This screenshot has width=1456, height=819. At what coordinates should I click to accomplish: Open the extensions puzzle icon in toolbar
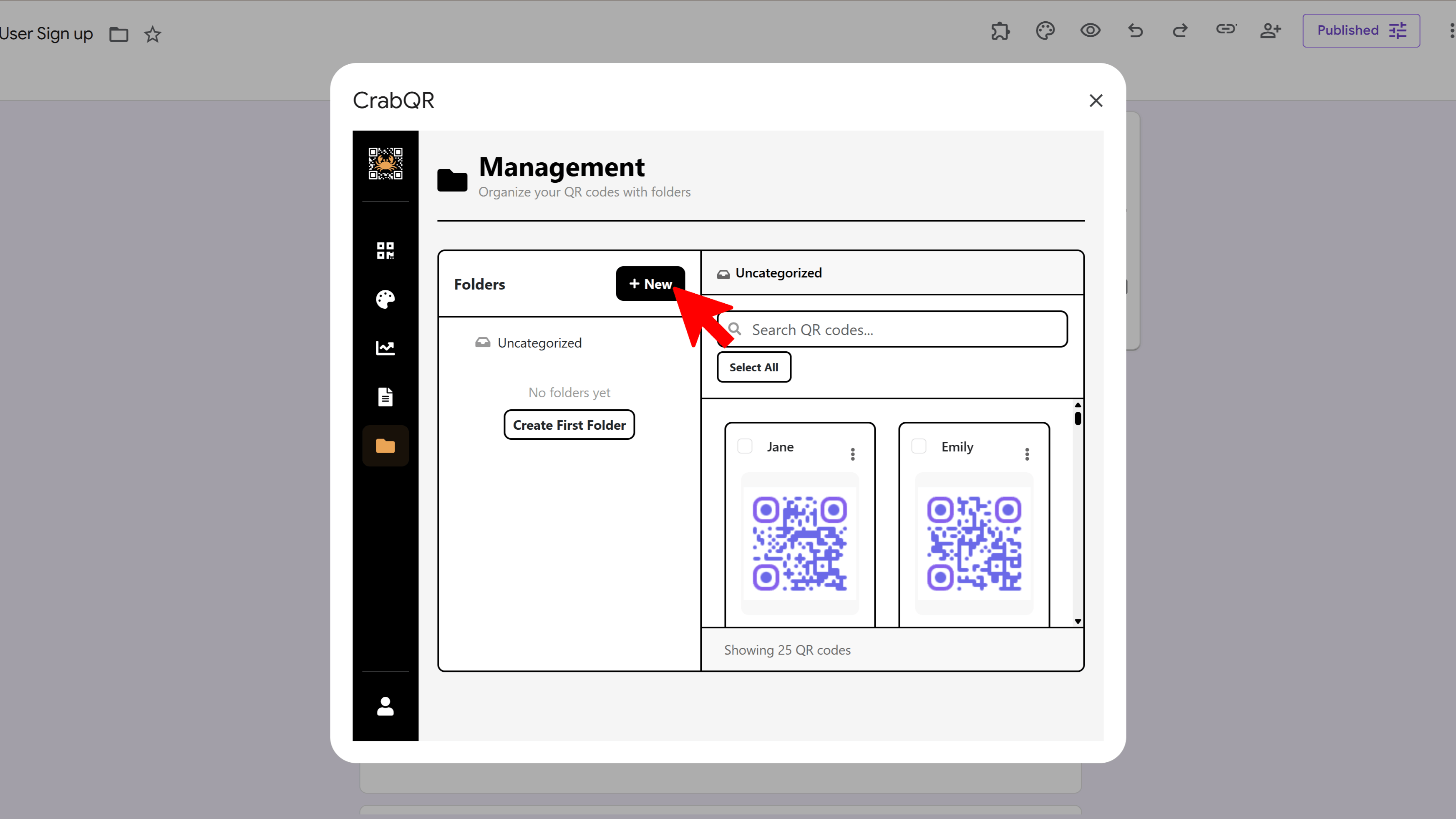[x=1000, y=31]
